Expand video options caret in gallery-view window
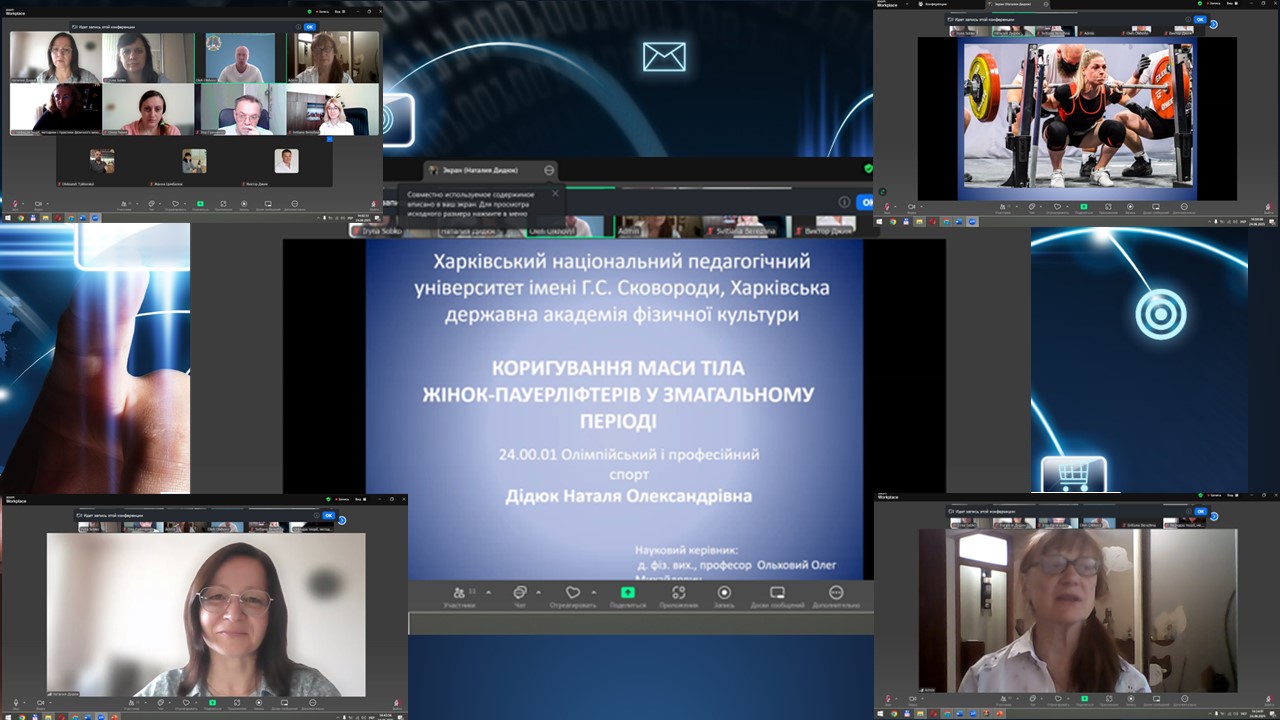This screenshot has width=1280, height=720. click(48, 203)
